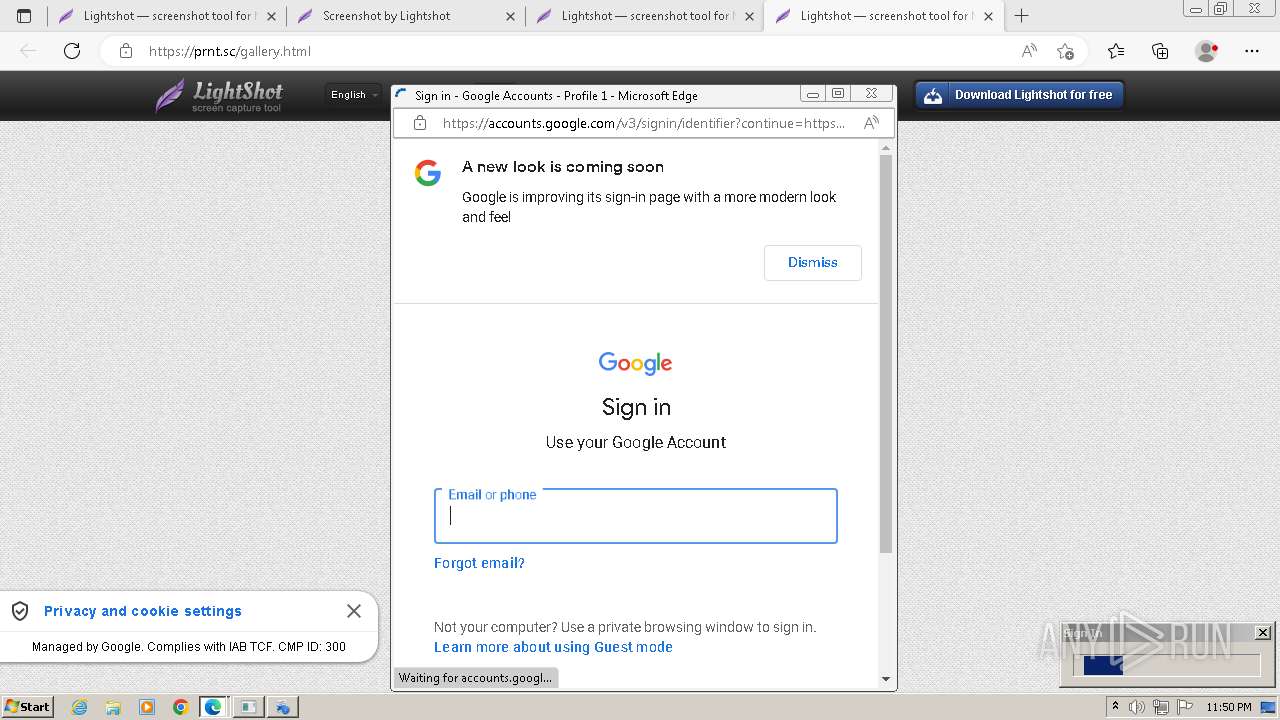
Task: Open network status icon in system tray
Action: (1161, 707)
